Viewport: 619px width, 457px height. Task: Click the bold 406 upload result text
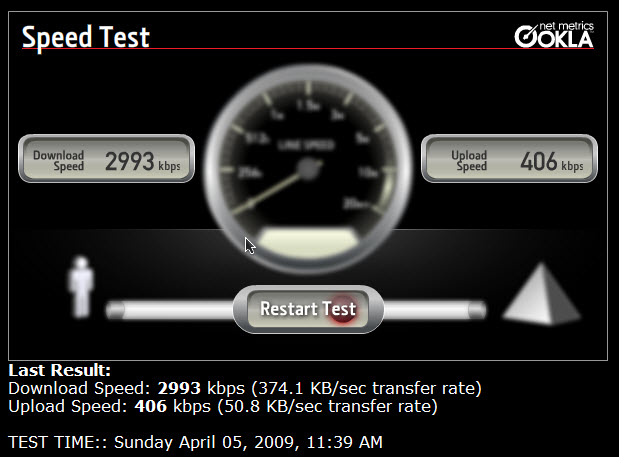coord(150,406)
